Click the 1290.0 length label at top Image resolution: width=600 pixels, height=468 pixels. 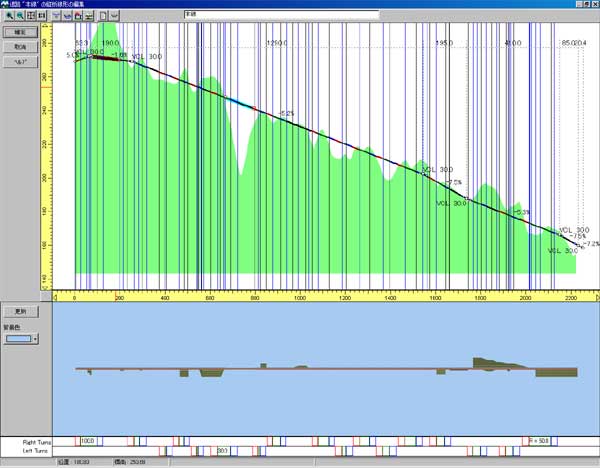(x=277, y=43)
